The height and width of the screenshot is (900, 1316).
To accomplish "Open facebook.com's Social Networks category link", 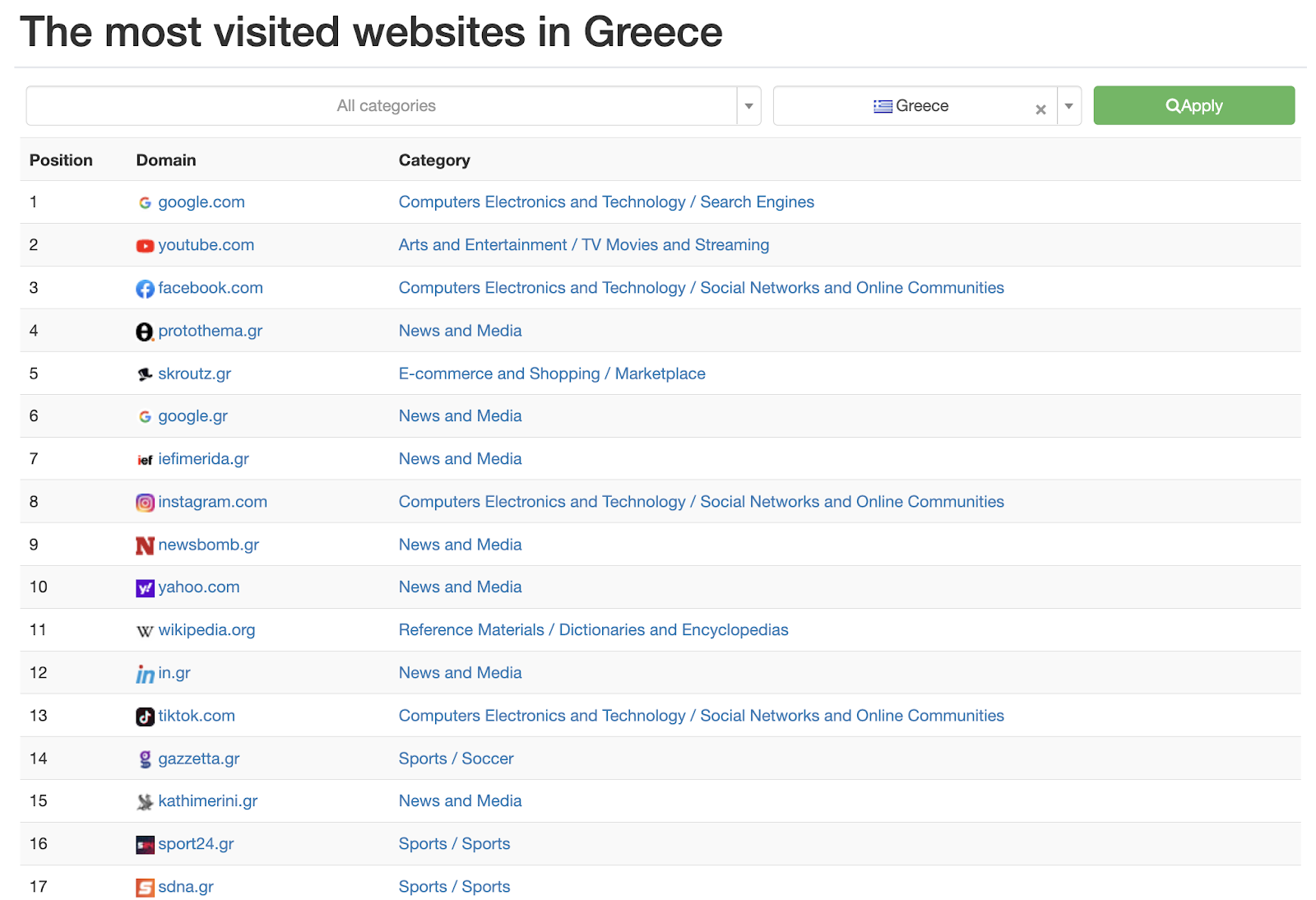I will pyautogui.click(x=702, y=288).
